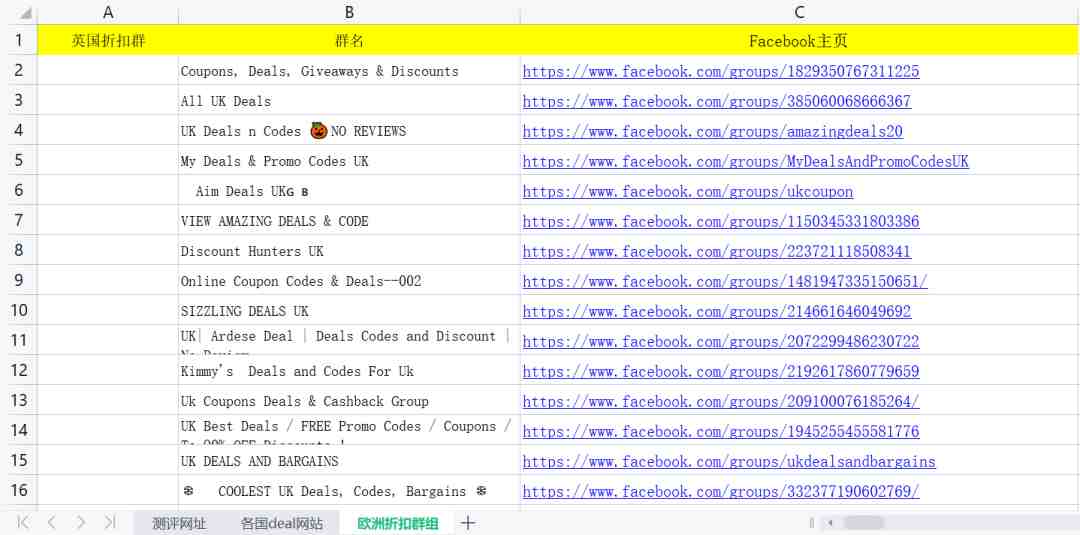Click horizontal scrollbar left arrow

click(831, 523)
